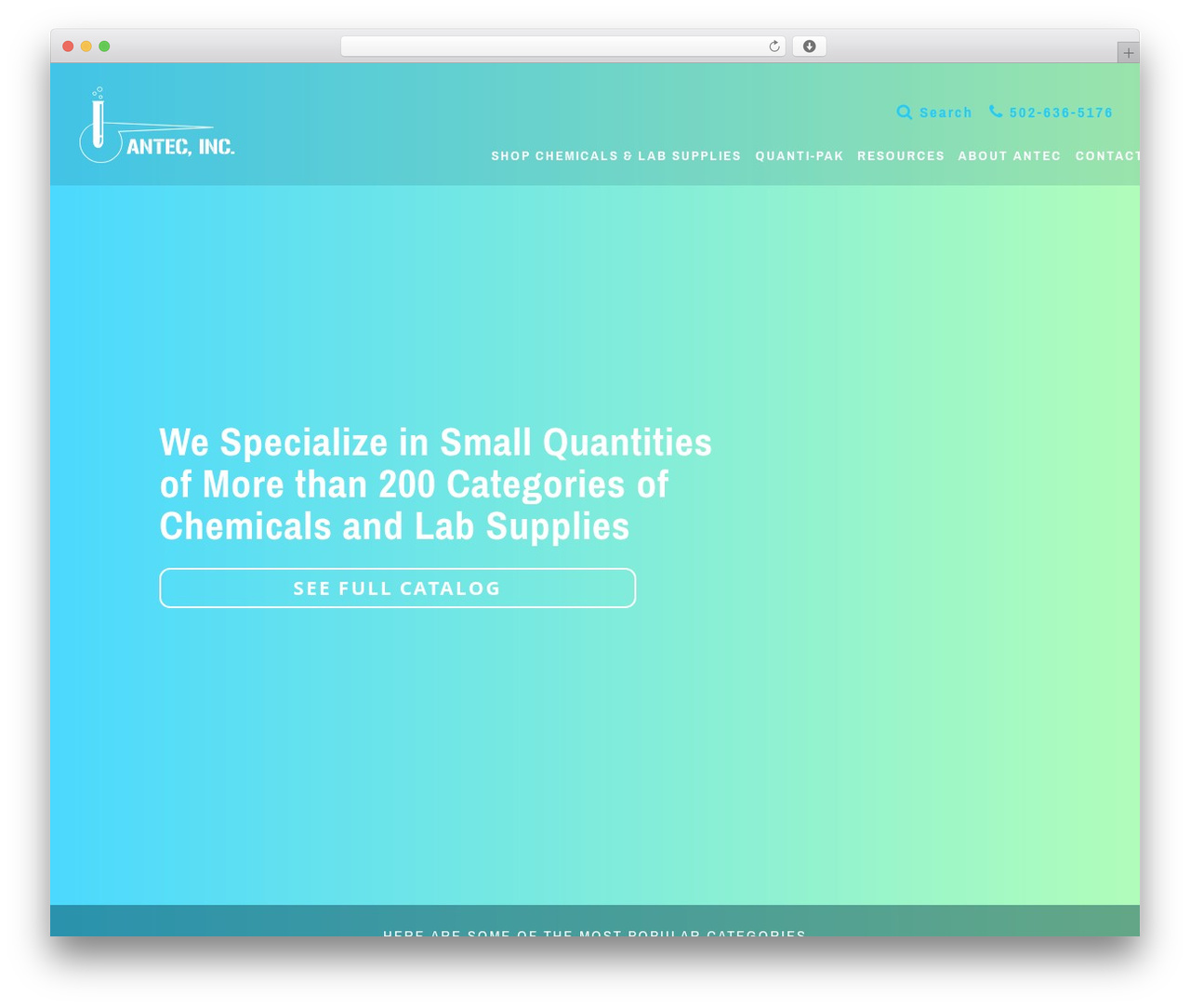Open the Quanti-Pak menu item

click(x=800, y=156)
